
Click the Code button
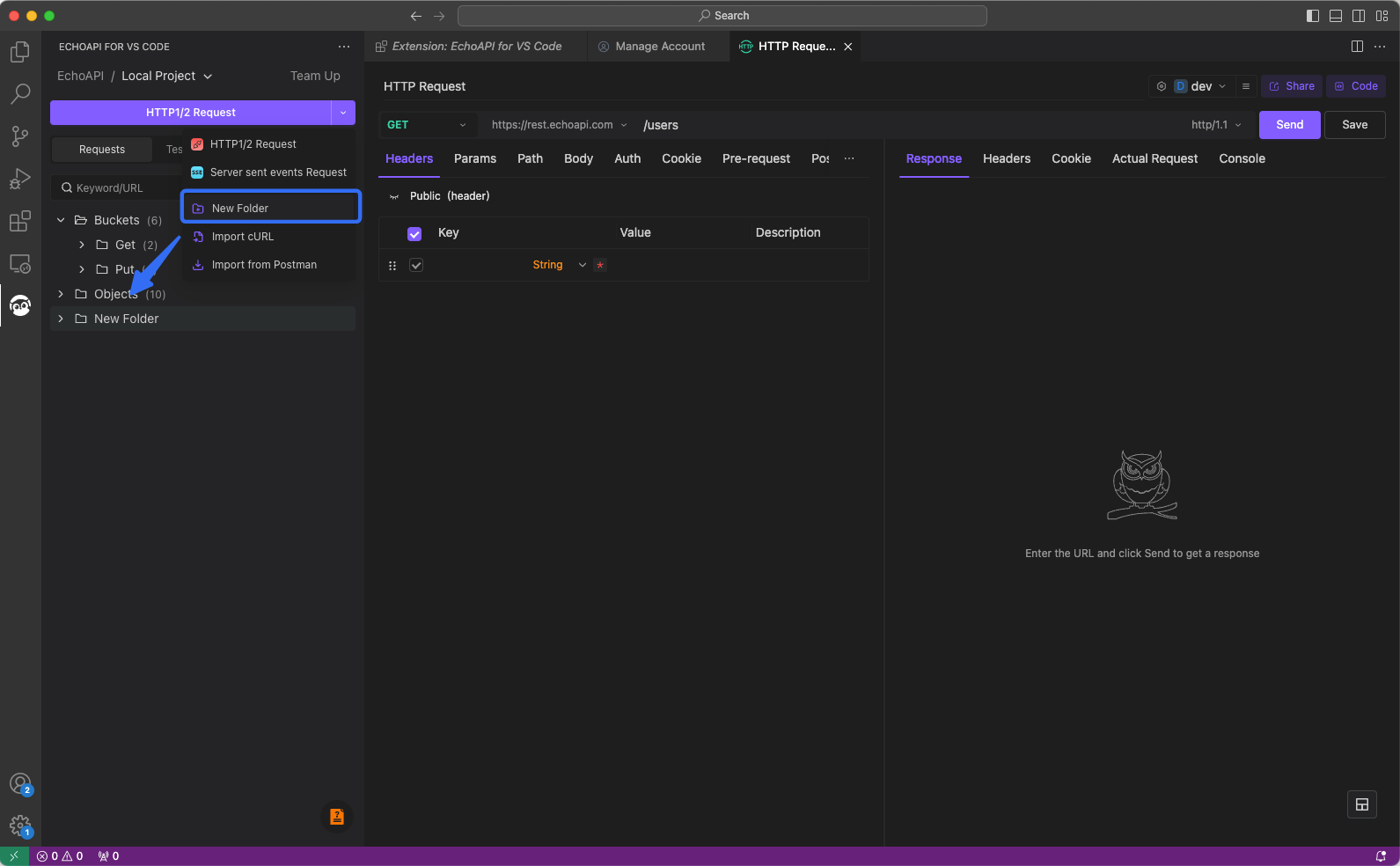click(1356, 86)
